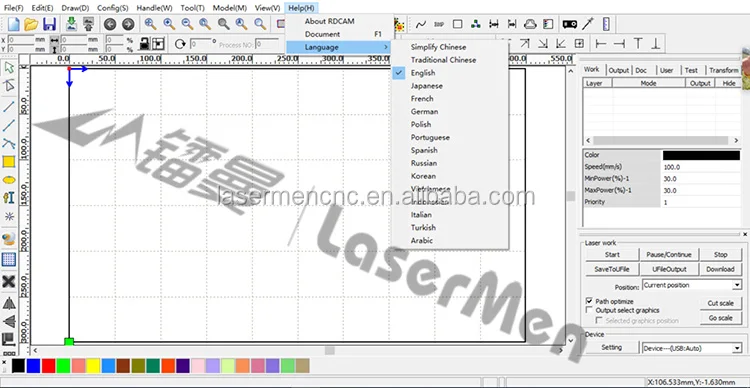Viewport: 750px width, 388px height.
Task: Click the New file icon
Action: (13, 24)
